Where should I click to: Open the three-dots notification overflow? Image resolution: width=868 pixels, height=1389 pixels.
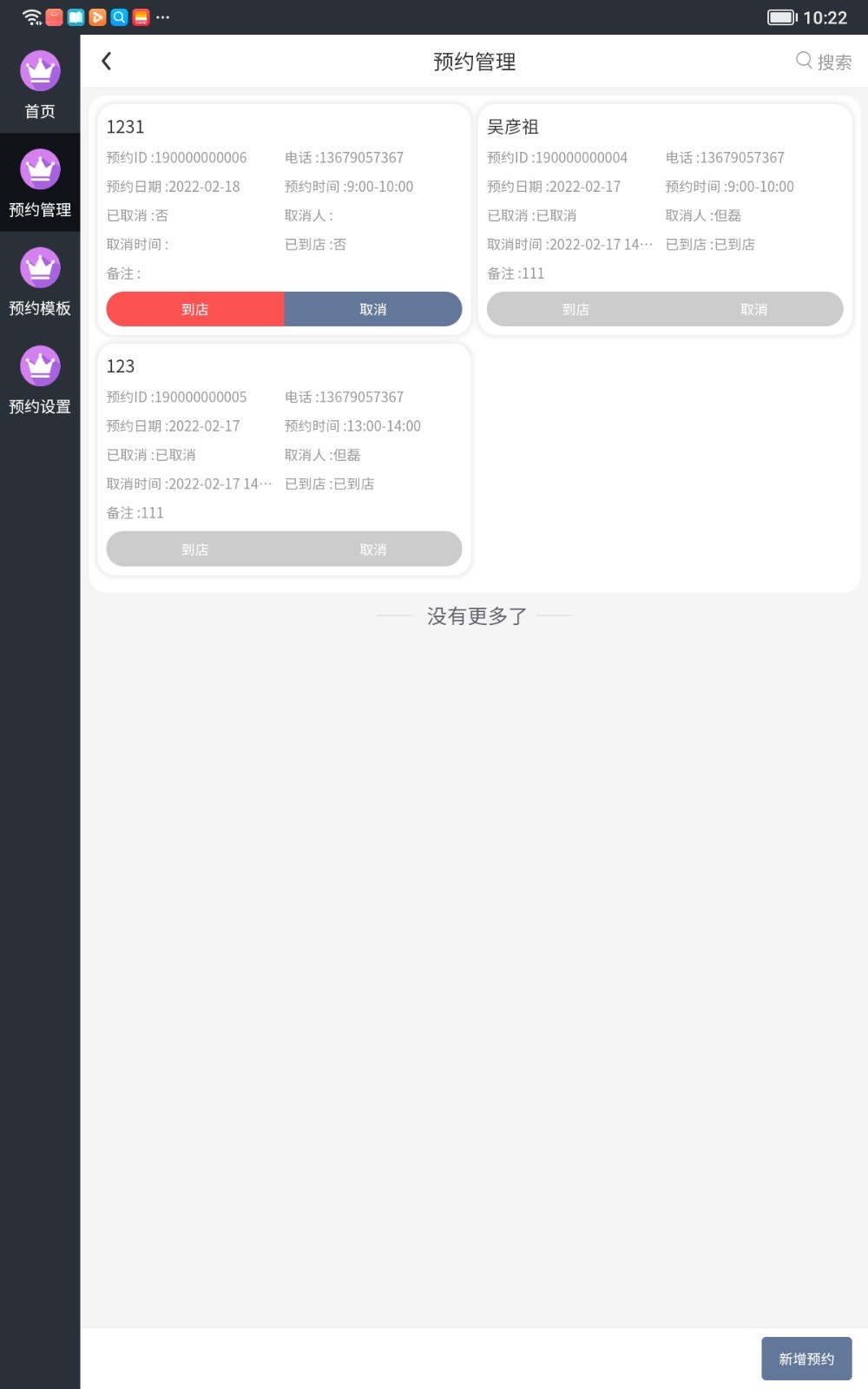click(x=162, y=17)
